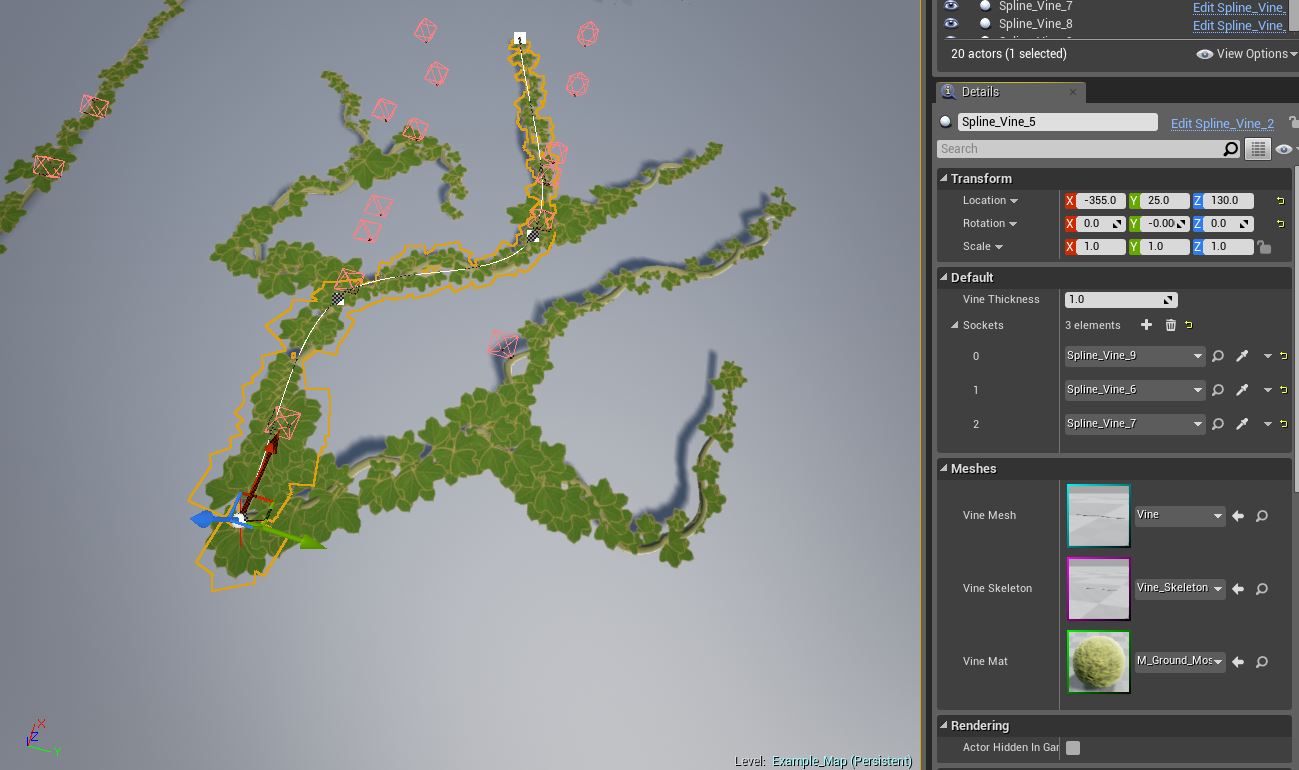
Task: Browse to Vine Skeleton asset
Action: [x=1262, y=589]
